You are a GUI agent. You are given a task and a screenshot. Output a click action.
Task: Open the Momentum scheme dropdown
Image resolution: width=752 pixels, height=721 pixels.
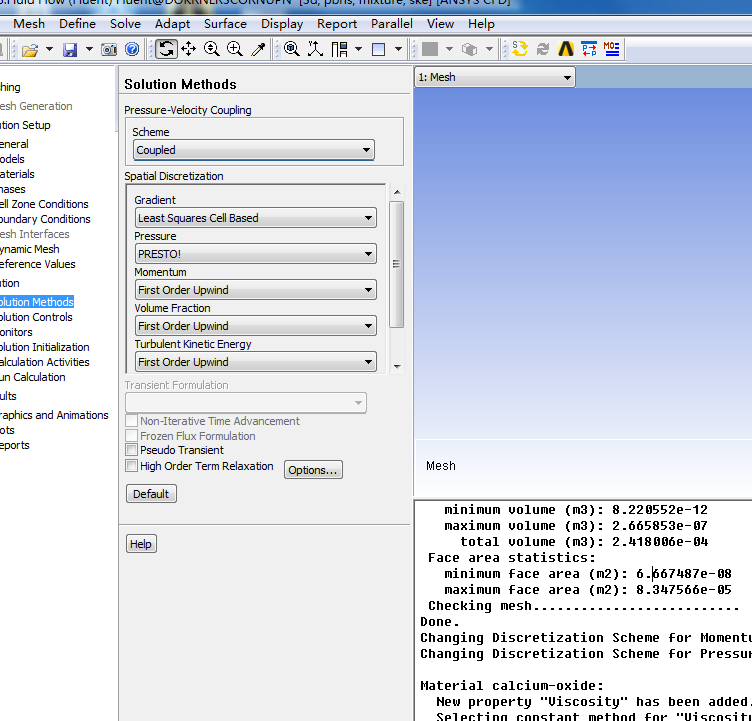(x=256, y=290)
